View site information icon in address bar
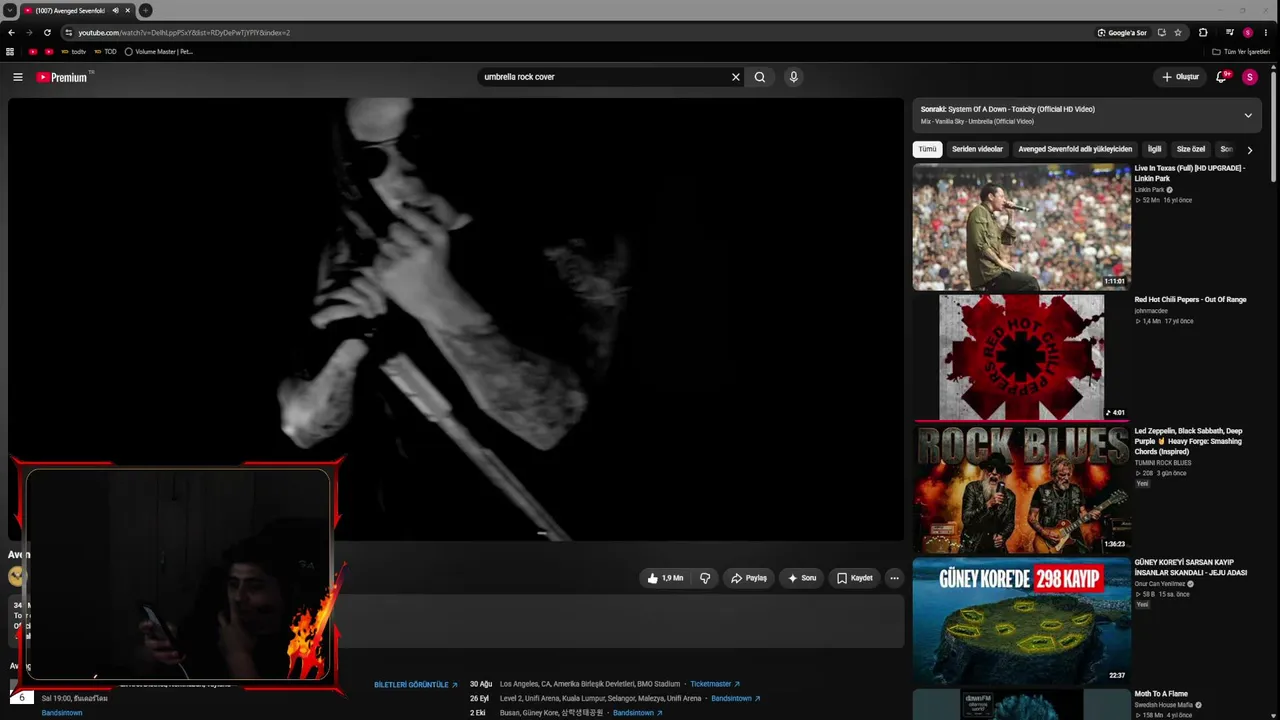 (x=68, y=32)
